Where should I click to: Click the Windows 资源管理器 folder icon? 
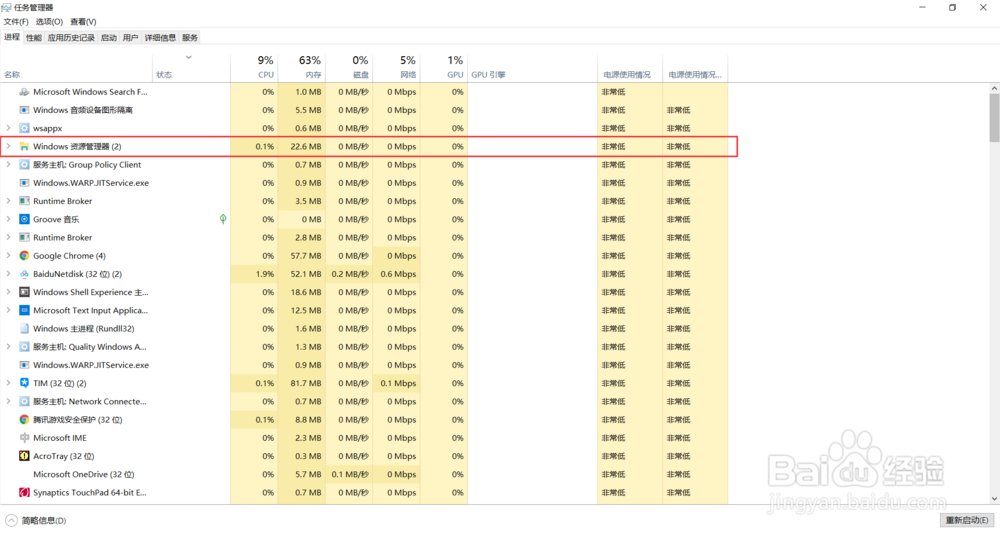point(24,146)
